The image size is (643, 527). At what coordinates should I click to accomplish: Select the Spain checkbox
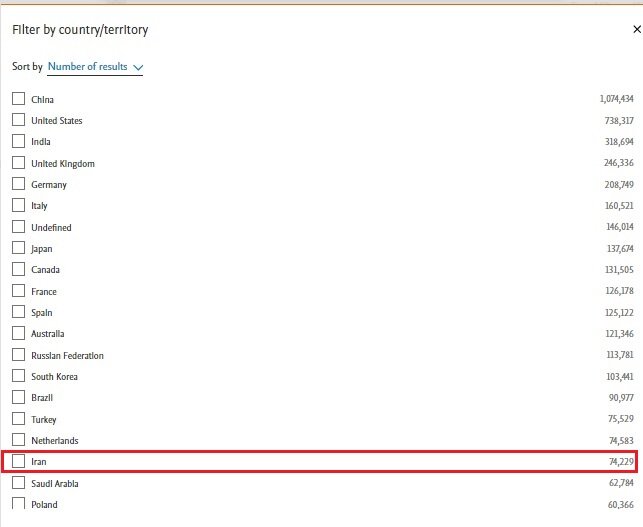[x=18, y=313]
